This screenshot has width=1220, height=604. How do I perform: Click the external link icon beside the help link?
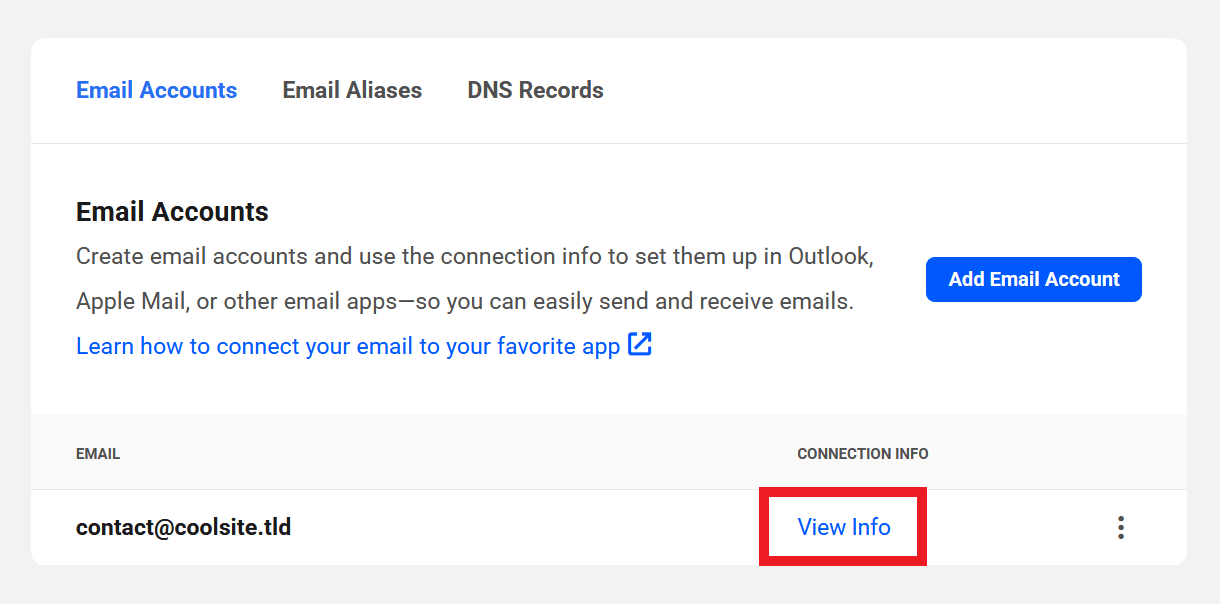(640, 346)
